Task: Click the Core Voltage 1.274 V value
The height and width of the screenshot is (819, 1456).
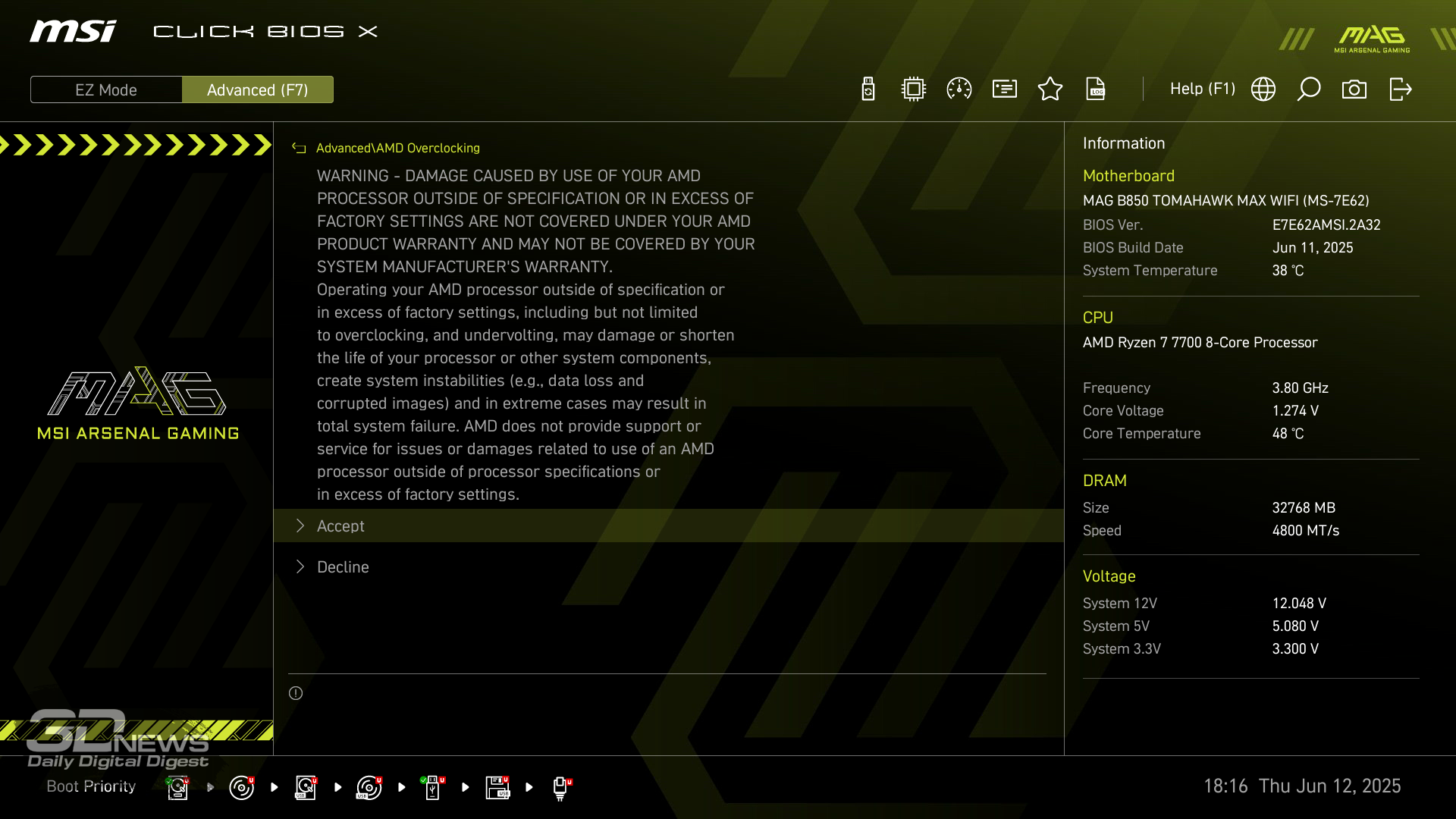Action: click(1295, 410)
